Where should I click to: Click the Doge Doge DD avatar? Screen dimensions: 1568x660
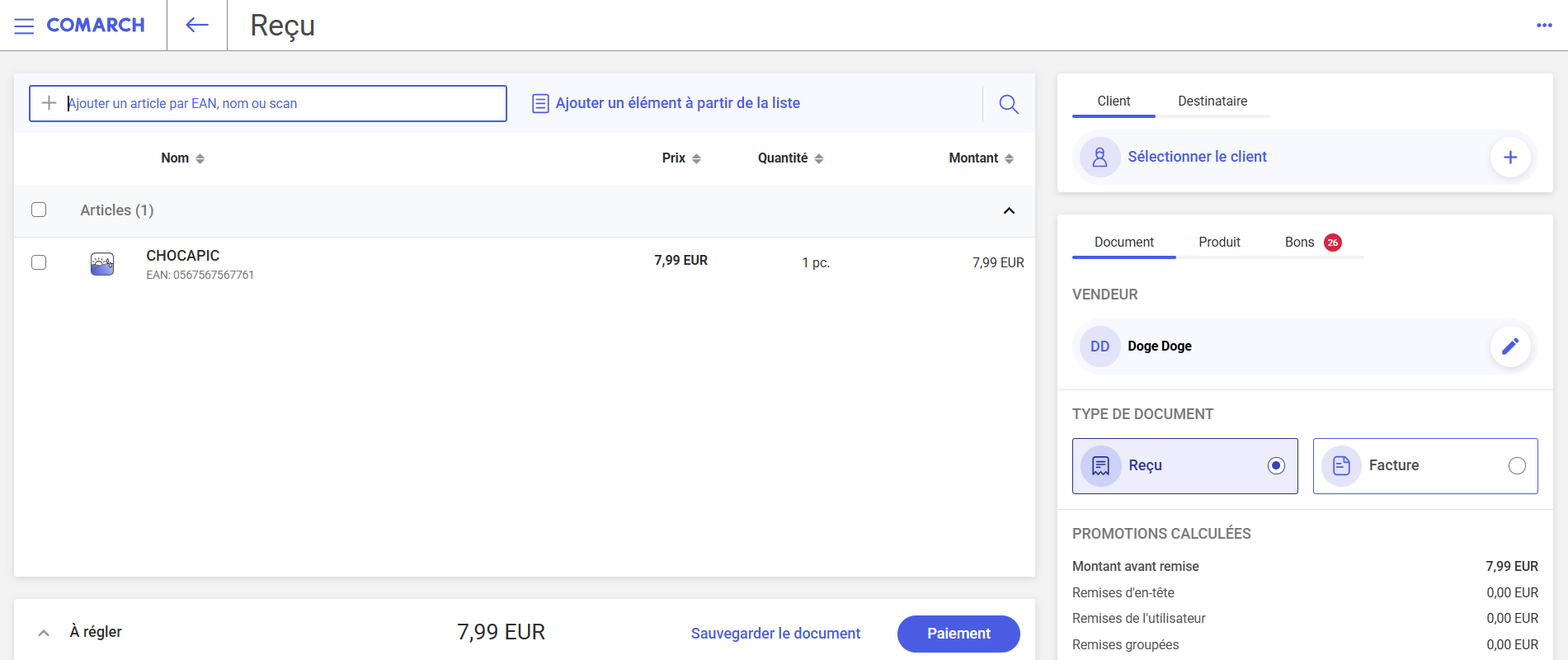[x=1099, y=346]
